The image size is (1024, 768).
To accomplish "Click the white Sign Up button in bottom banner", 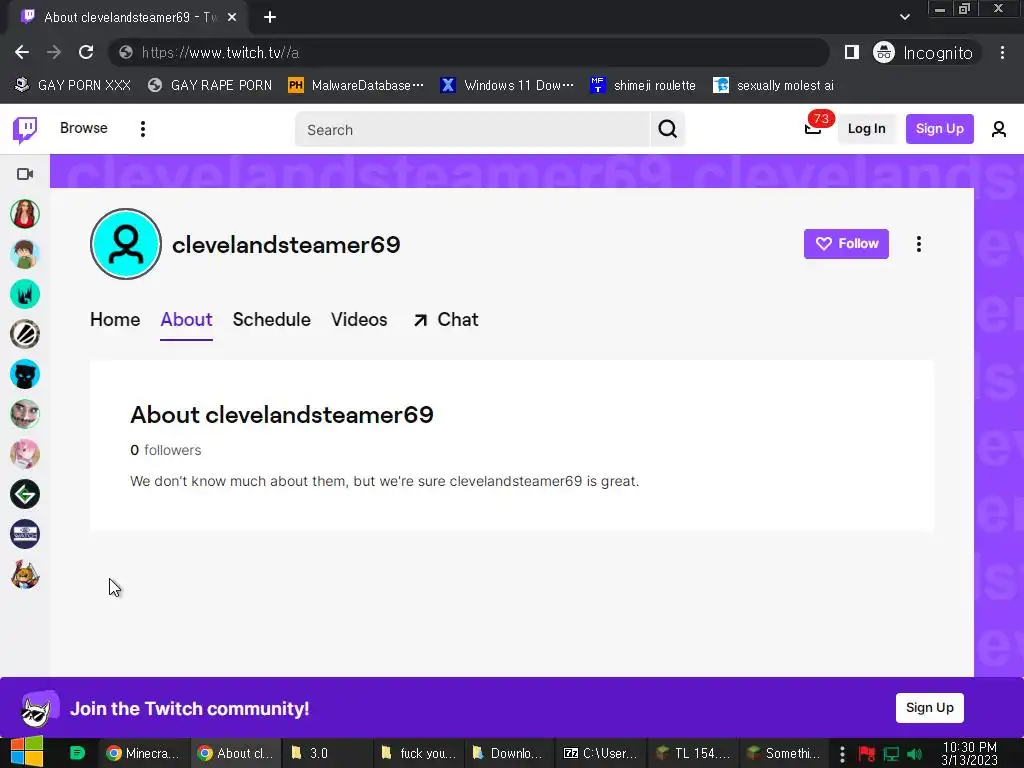I will (929, 708).
